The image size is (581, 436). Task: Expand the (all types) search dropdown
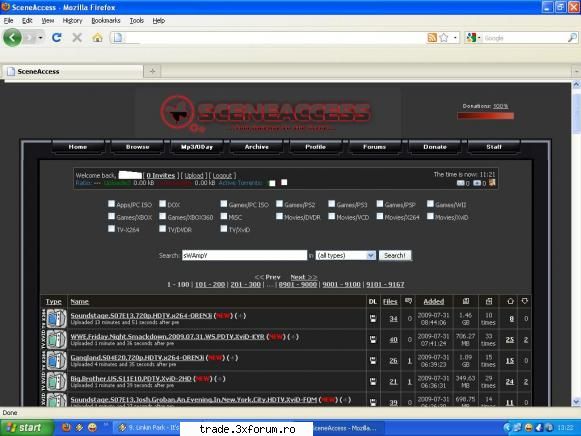tap(345, 256)
